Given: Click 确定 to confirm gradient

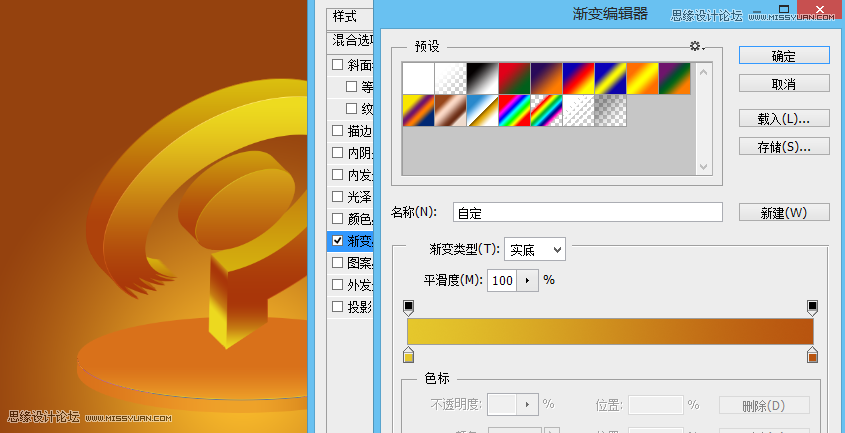Looking at the screenshot, I should pyautogui.click(x=784, y=55).
